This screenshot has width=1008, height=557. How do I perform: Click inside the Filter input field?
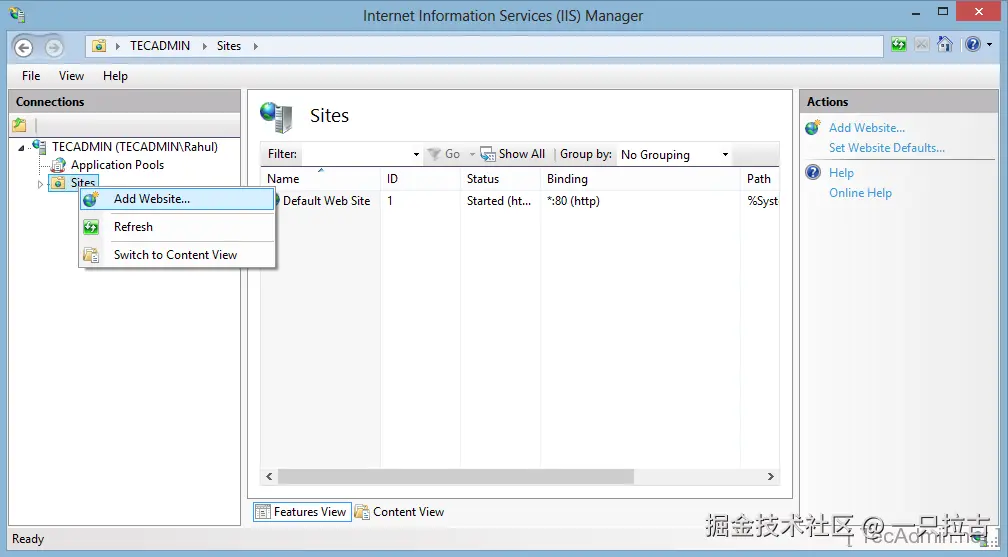pos(356,154)
